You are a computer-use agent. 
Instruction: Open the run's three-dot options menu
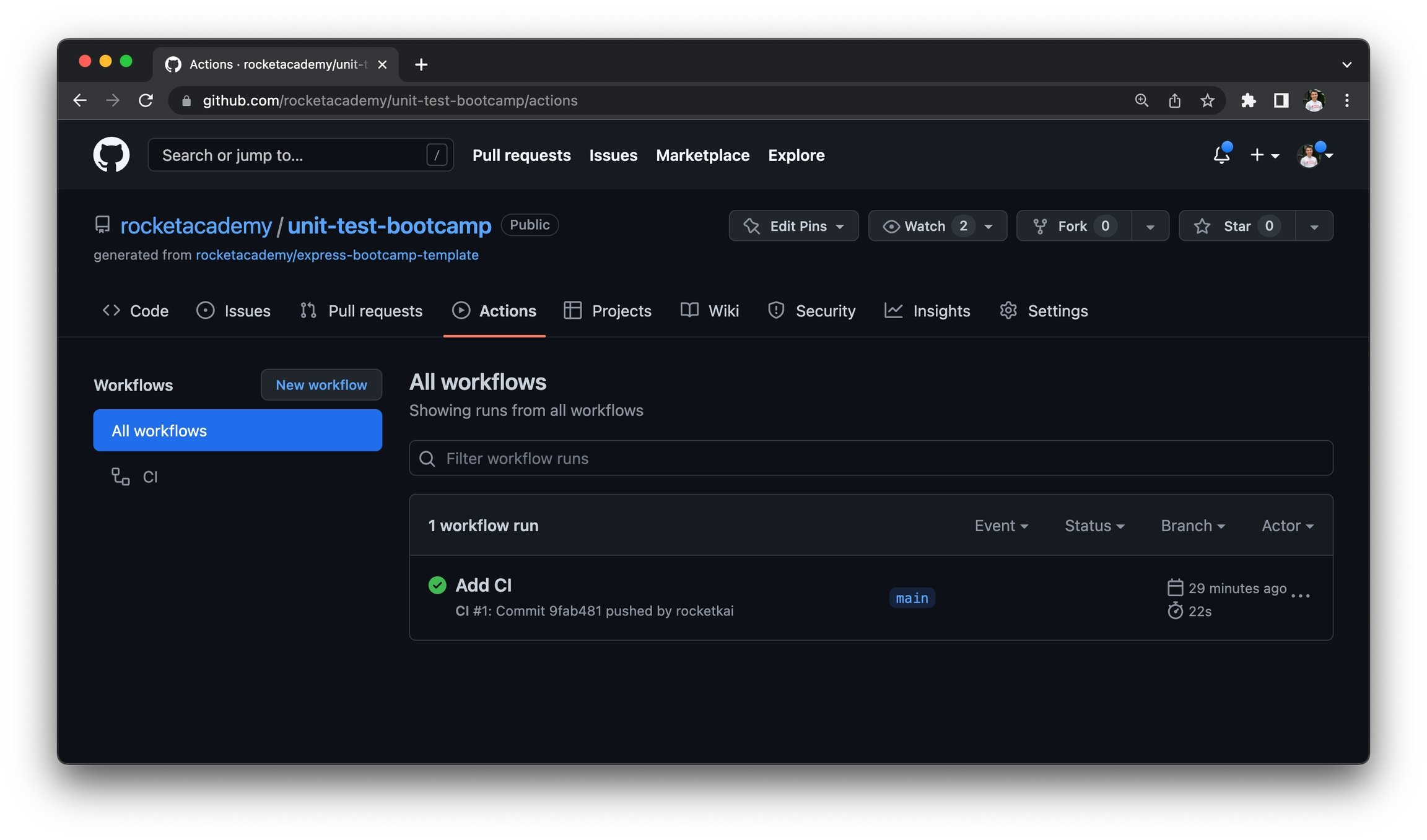tap(1300, 595)
